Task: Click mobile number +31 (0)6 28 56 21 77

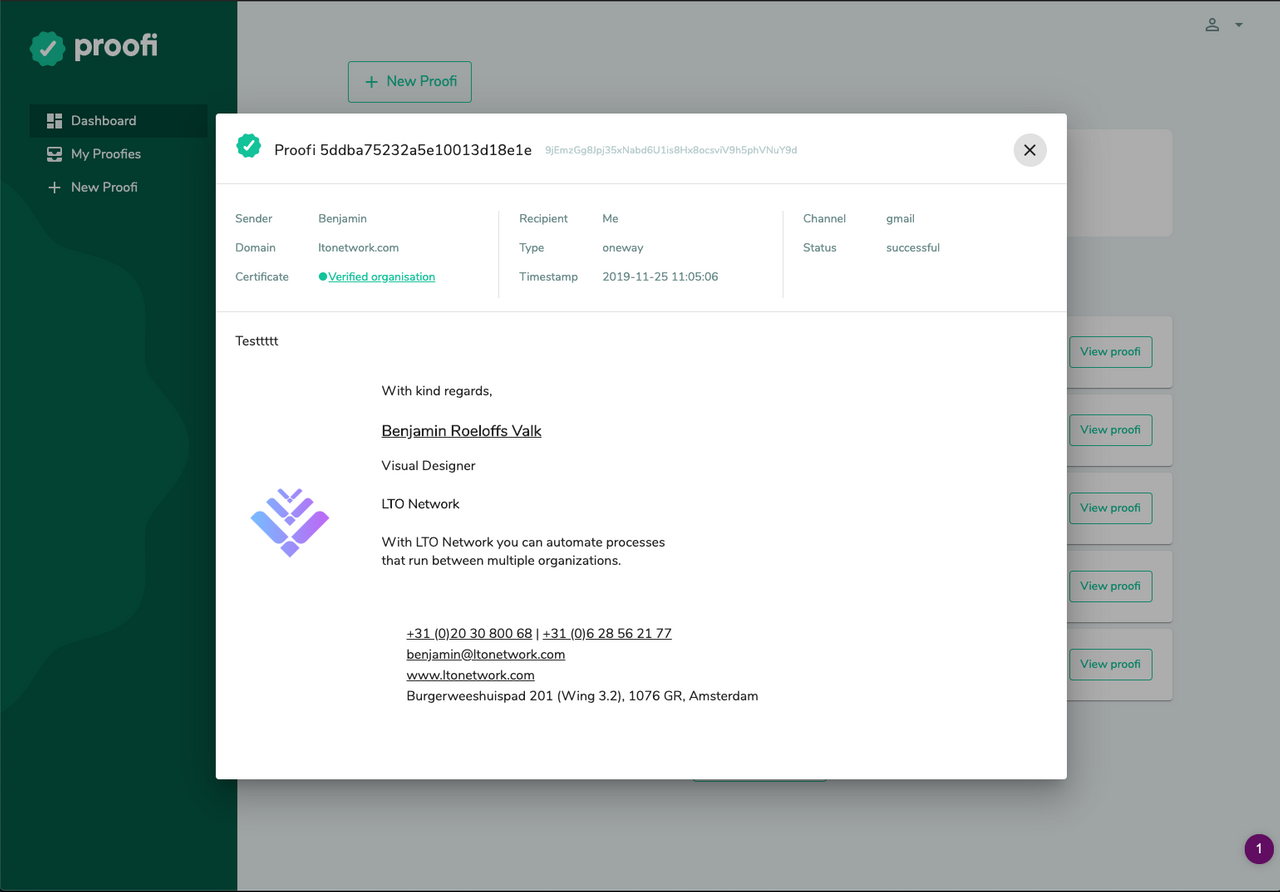Action: point(607,634)
